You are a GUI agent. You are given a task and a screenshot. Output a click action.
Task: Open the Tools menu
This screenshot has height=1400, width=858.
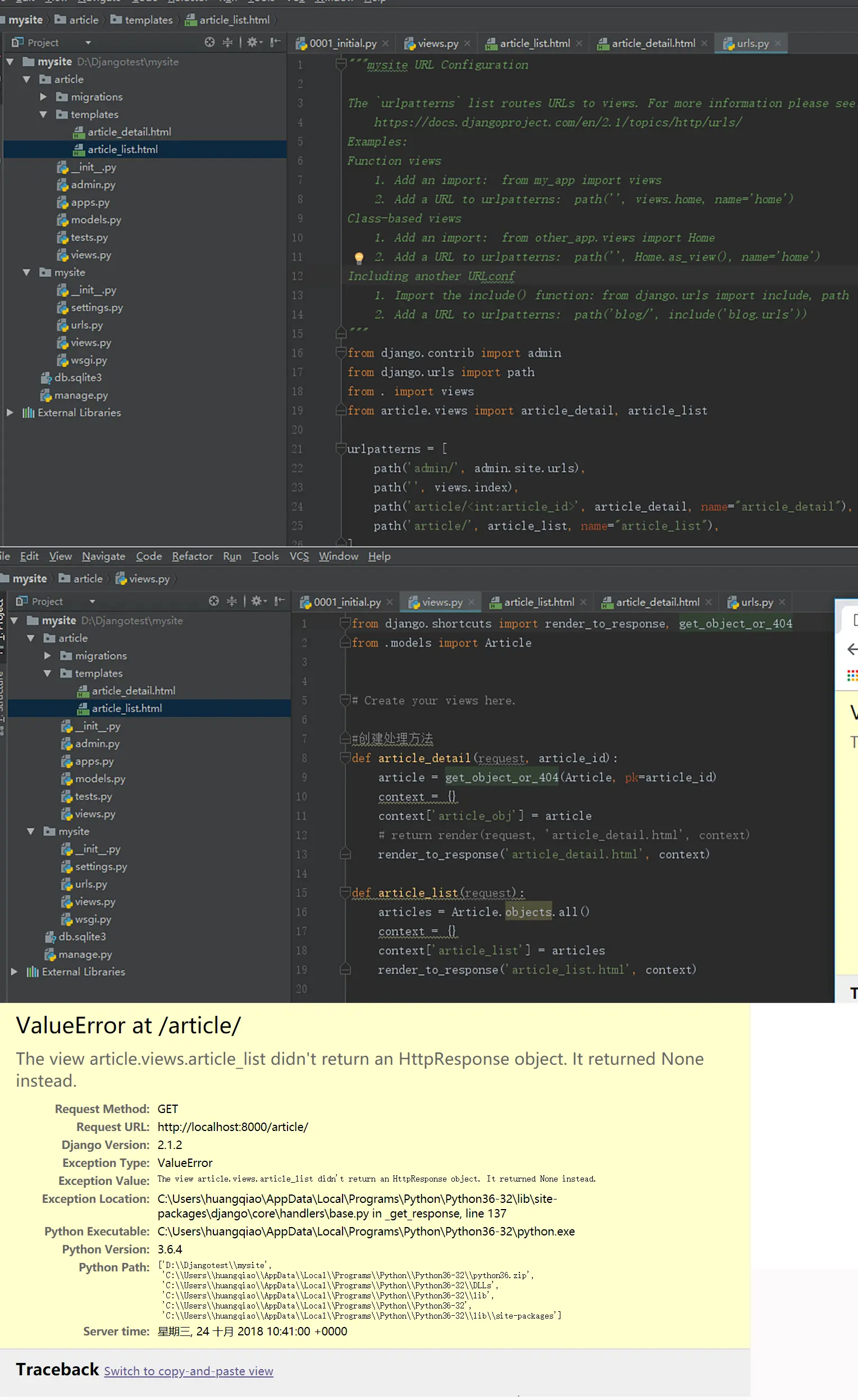(266, 557)
